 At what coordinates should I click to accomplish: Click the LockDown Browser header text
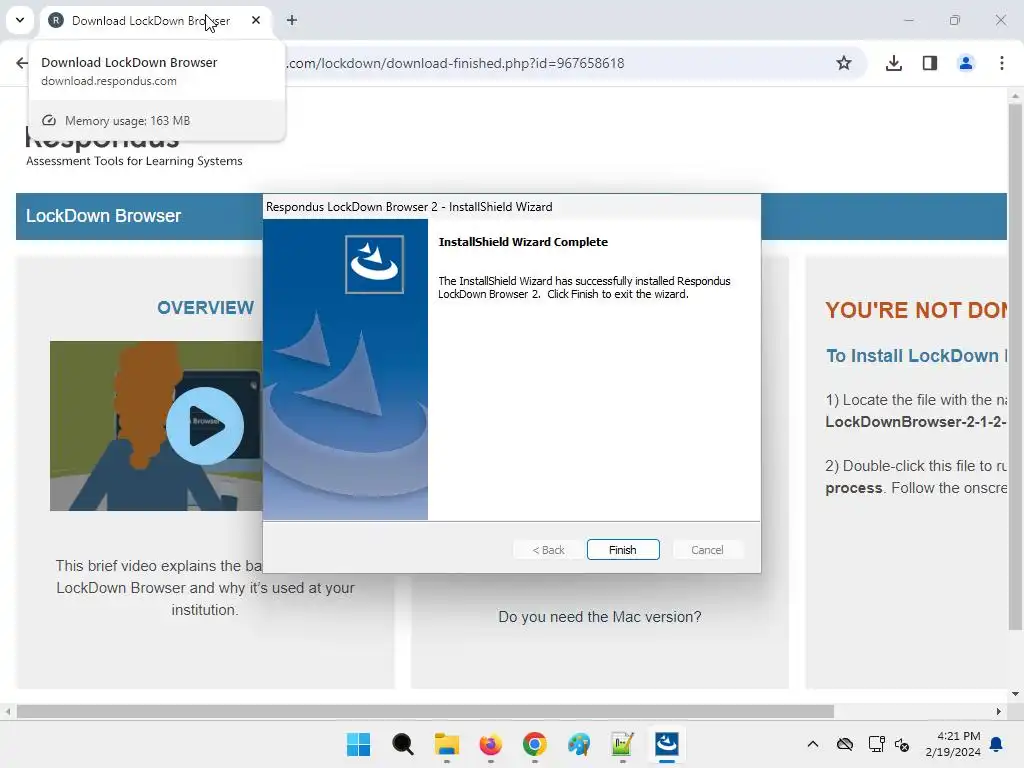point(103,216)
